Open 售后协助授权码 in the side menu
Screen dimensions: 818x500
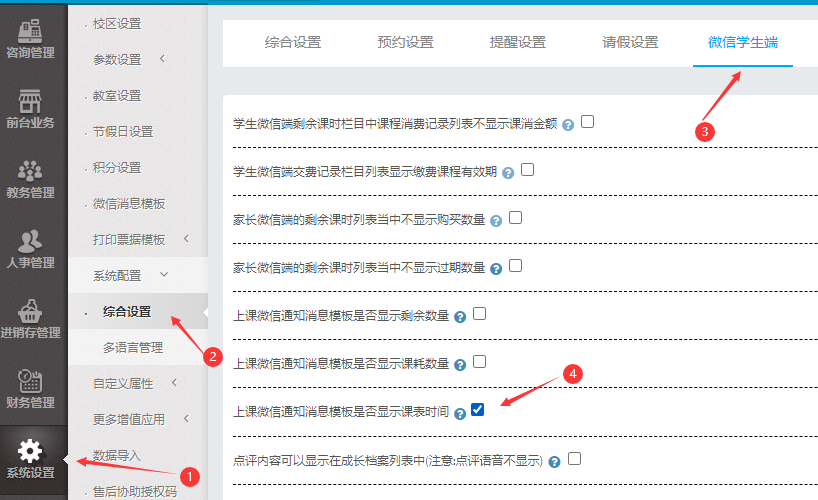[x=135, y=492]
